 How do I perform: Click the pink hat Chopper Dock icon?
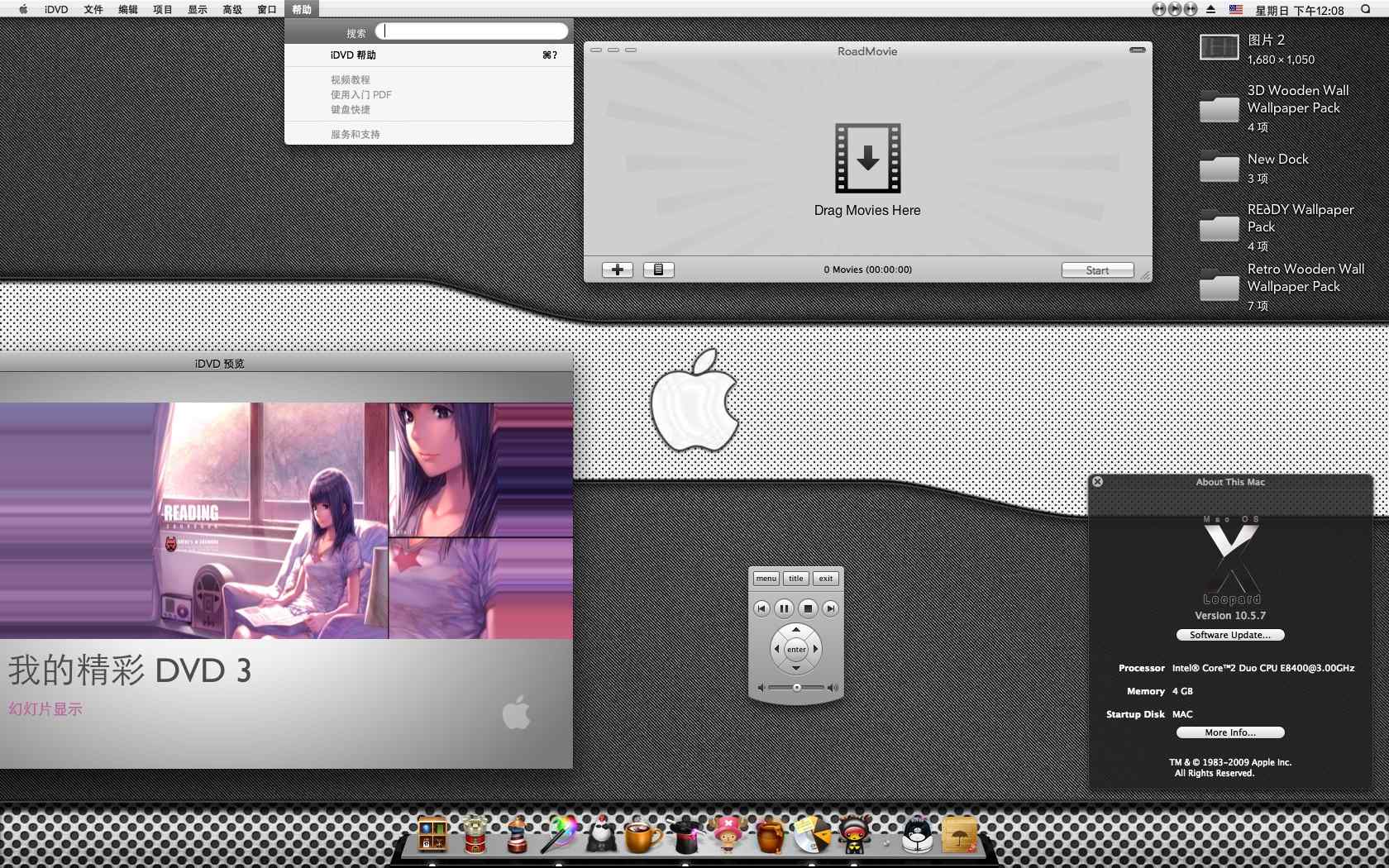(x=728, y=833)
